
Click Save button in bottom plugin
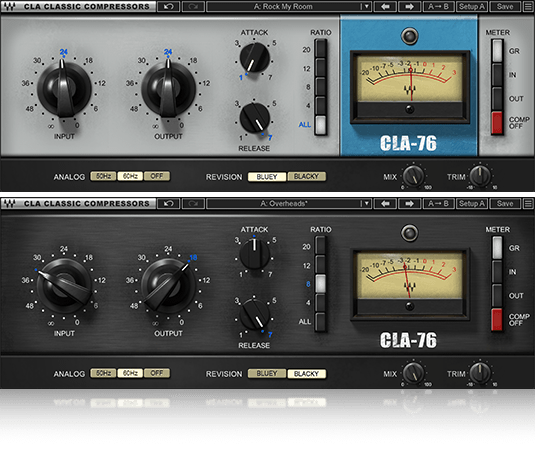pyautogui.click(x=505, y=204)
